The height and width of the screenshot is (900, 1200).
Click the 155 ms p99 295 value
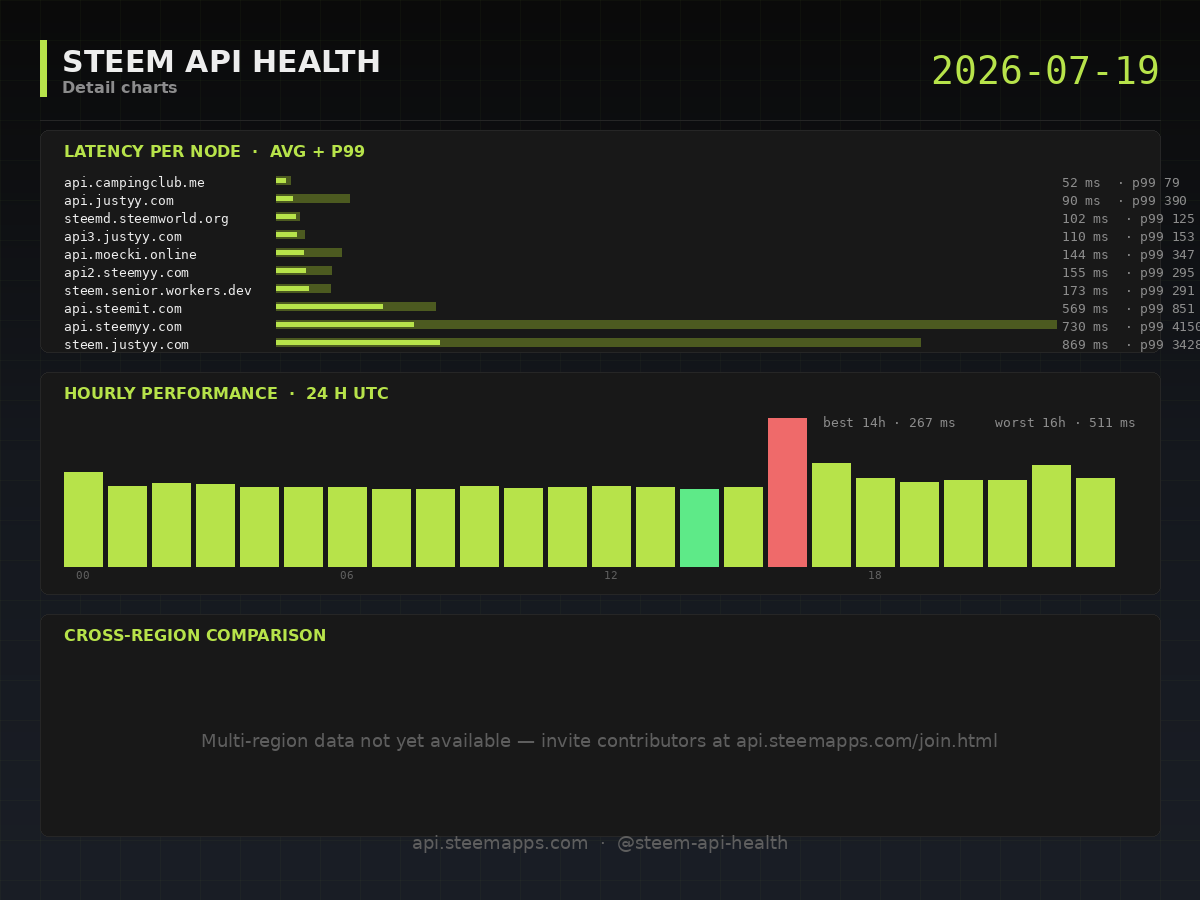pos(1128,273)
